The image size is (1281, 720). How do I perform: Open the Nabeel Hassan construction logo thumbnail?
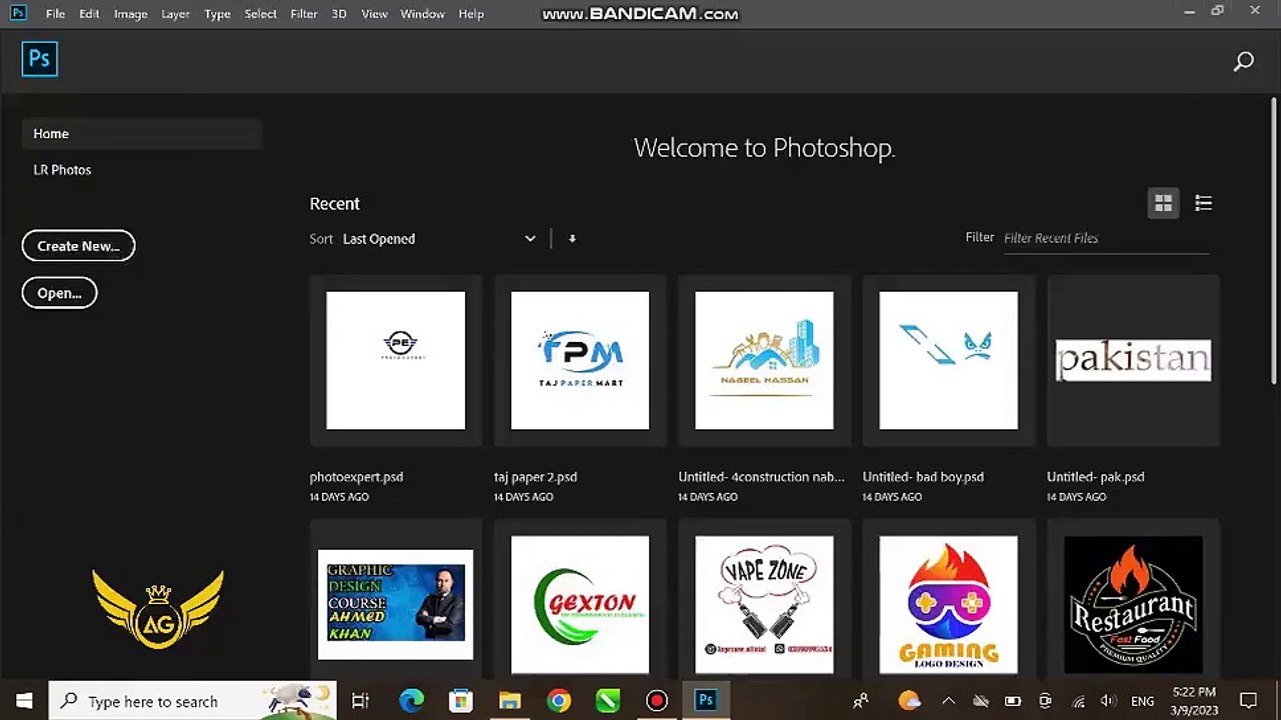pyautogui.click(x=764, y=360)
